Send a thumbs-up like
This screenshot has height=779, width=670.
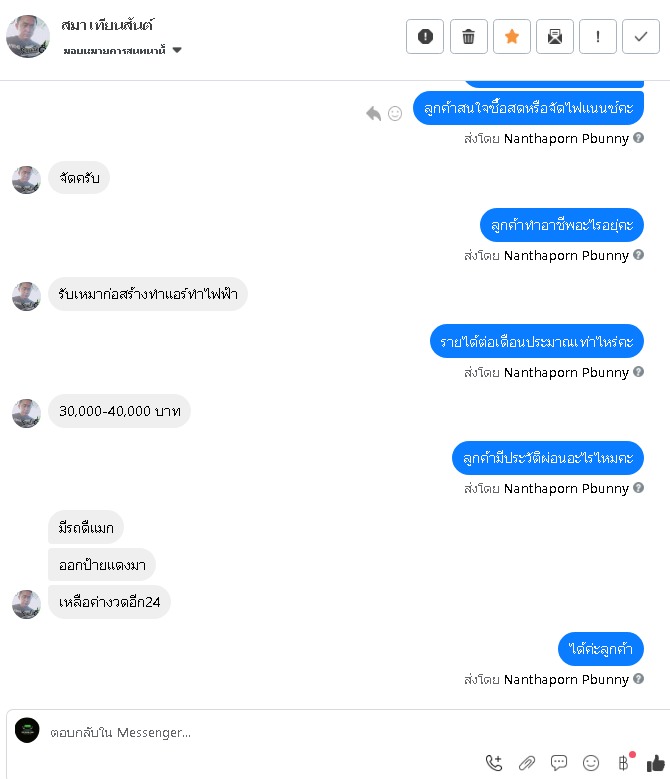tap(656, 763)
